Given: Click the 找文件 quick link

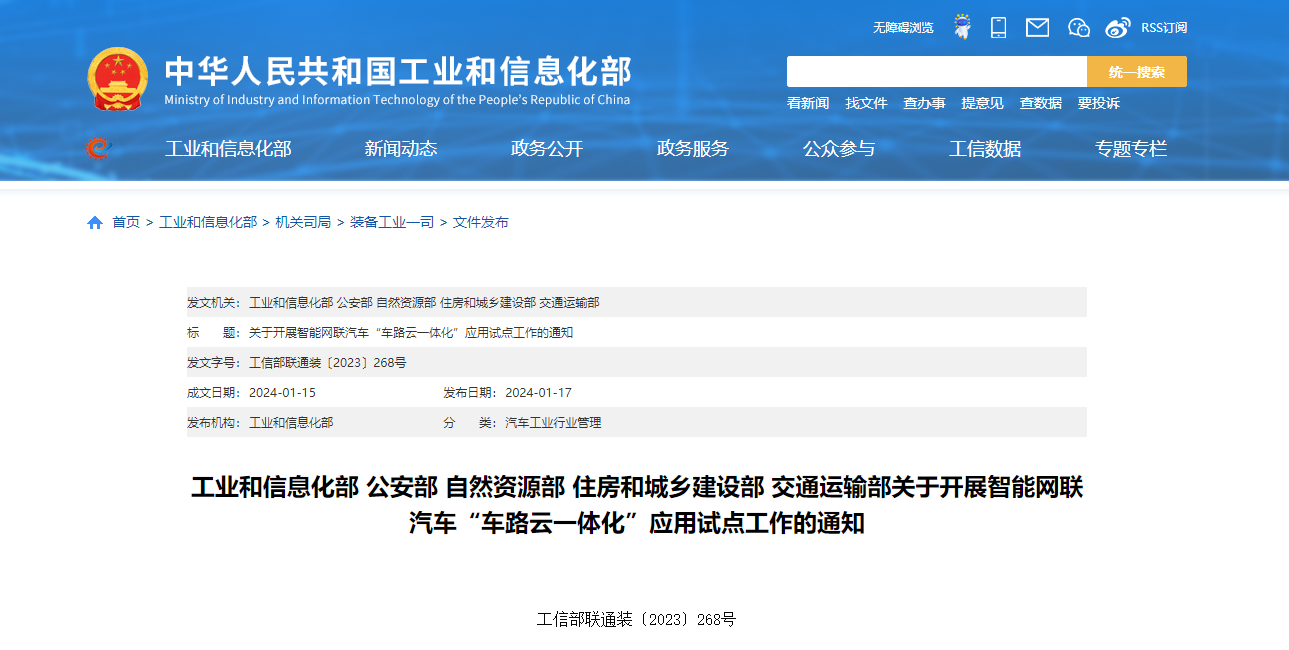Looking at the screenshot, I should pos(866,103).
